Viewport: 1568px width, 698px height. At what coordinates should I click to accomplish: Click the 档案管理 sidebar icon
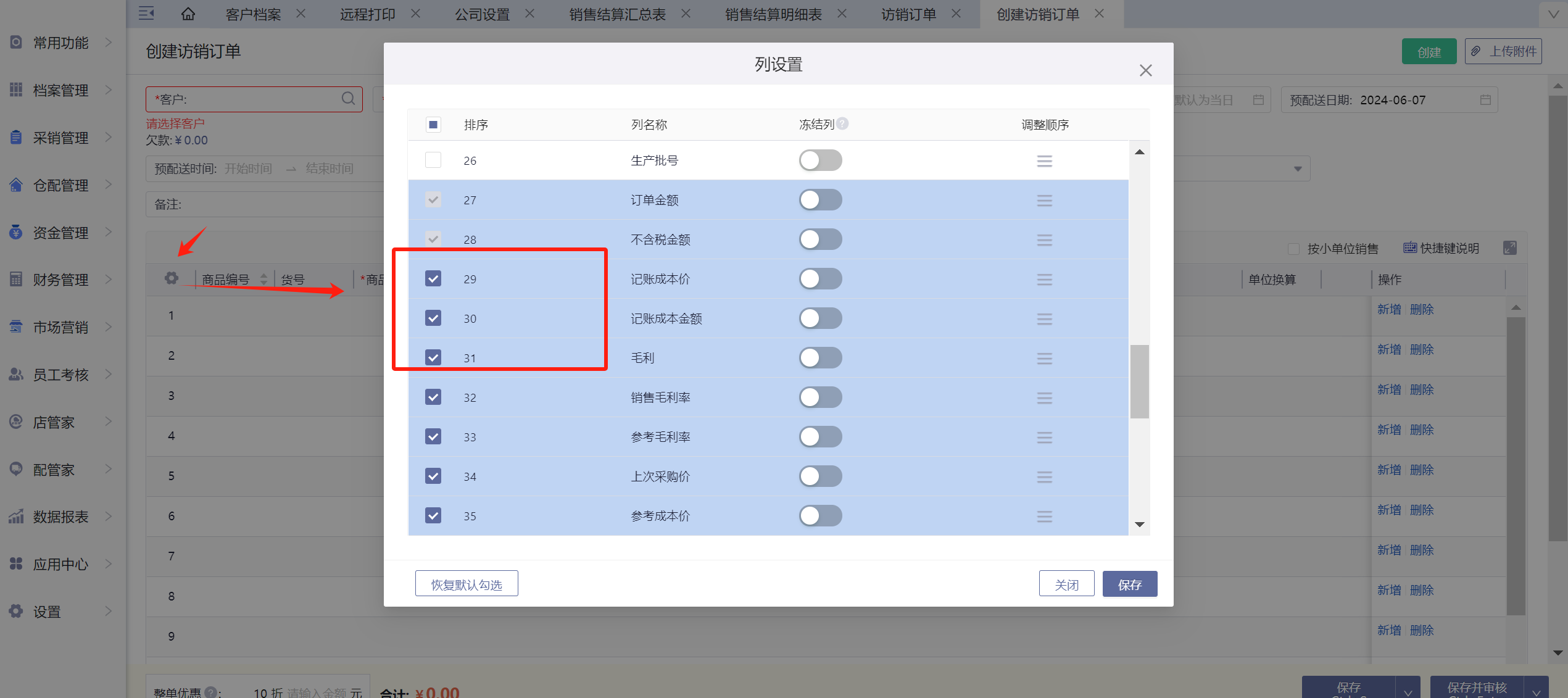pyautogui.click(x=16, y=90)
